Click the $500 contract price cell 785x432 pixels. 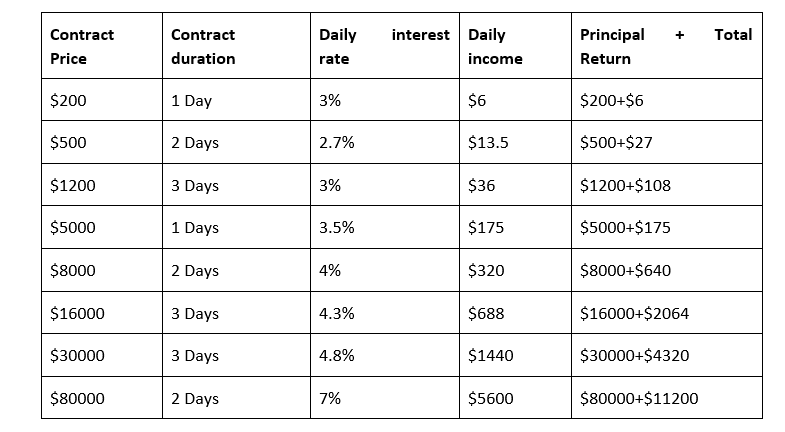[x=68, y=143]
